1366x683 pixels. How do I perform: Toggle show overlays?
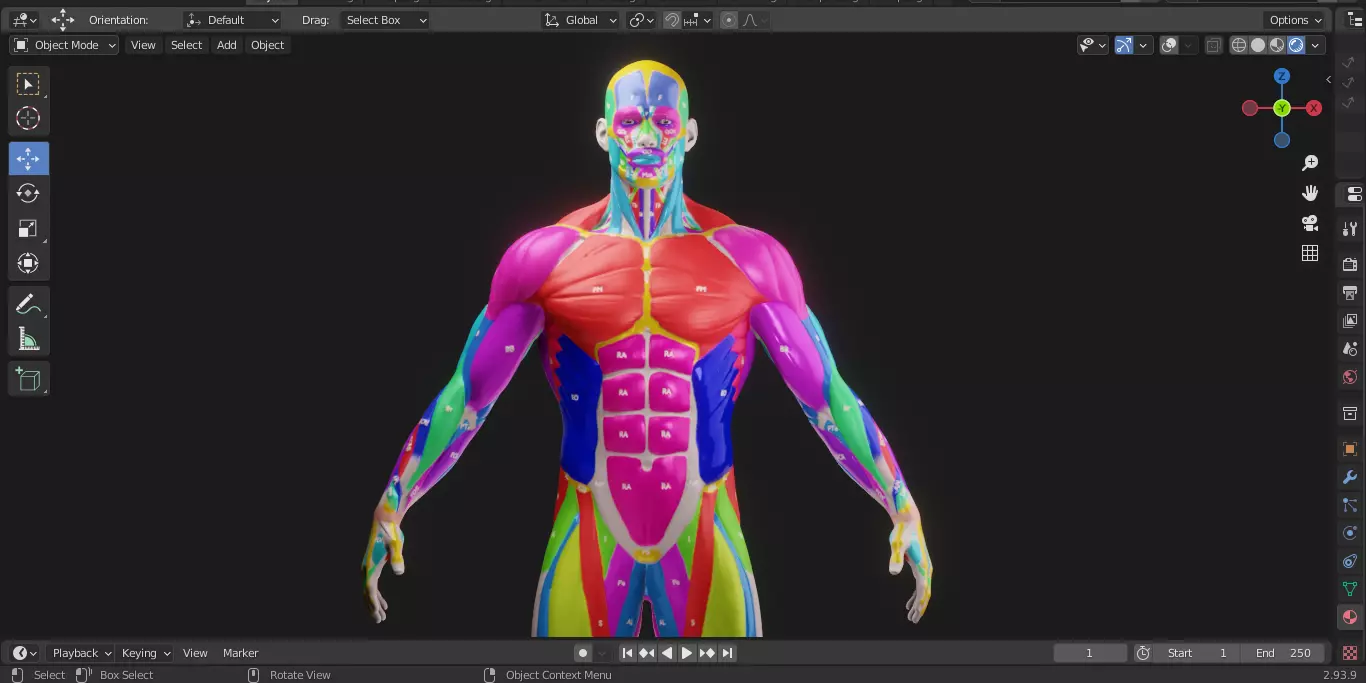point(1169,45)
